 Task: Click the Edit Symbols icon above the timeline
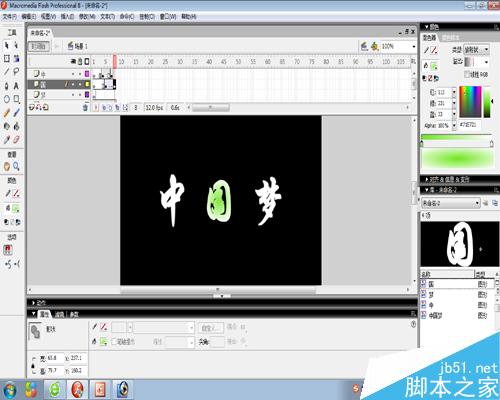coord(375,46)
